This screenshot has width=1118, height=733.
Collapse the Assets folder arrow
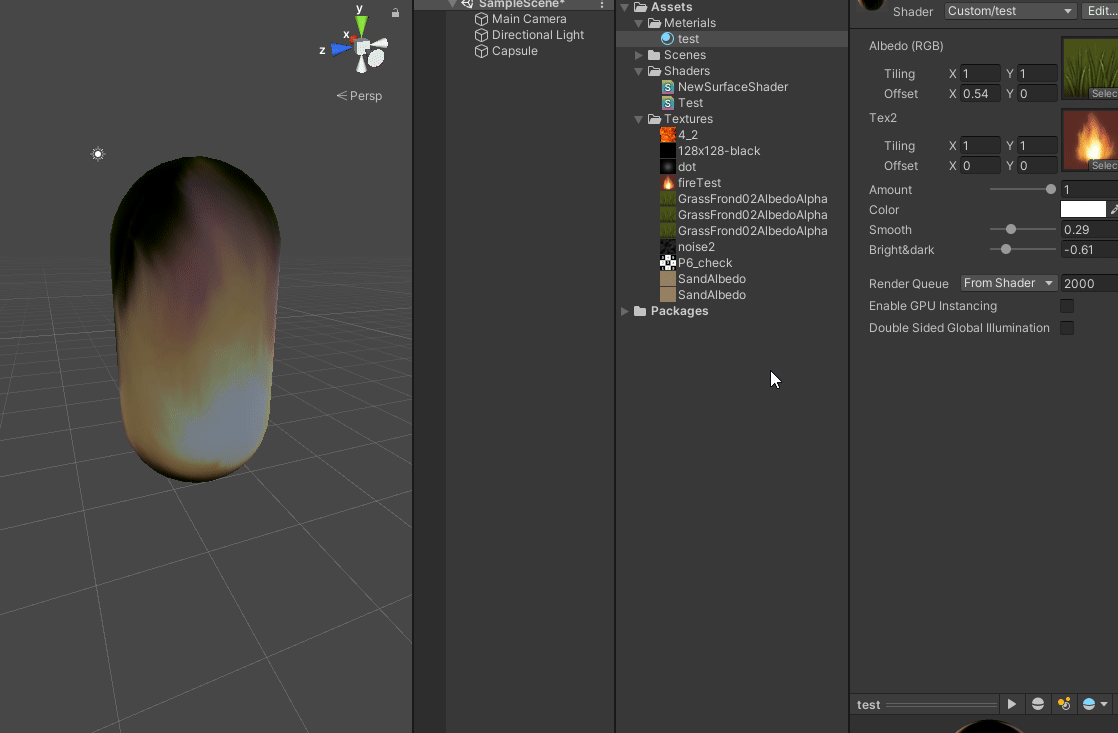click(625, 7)
